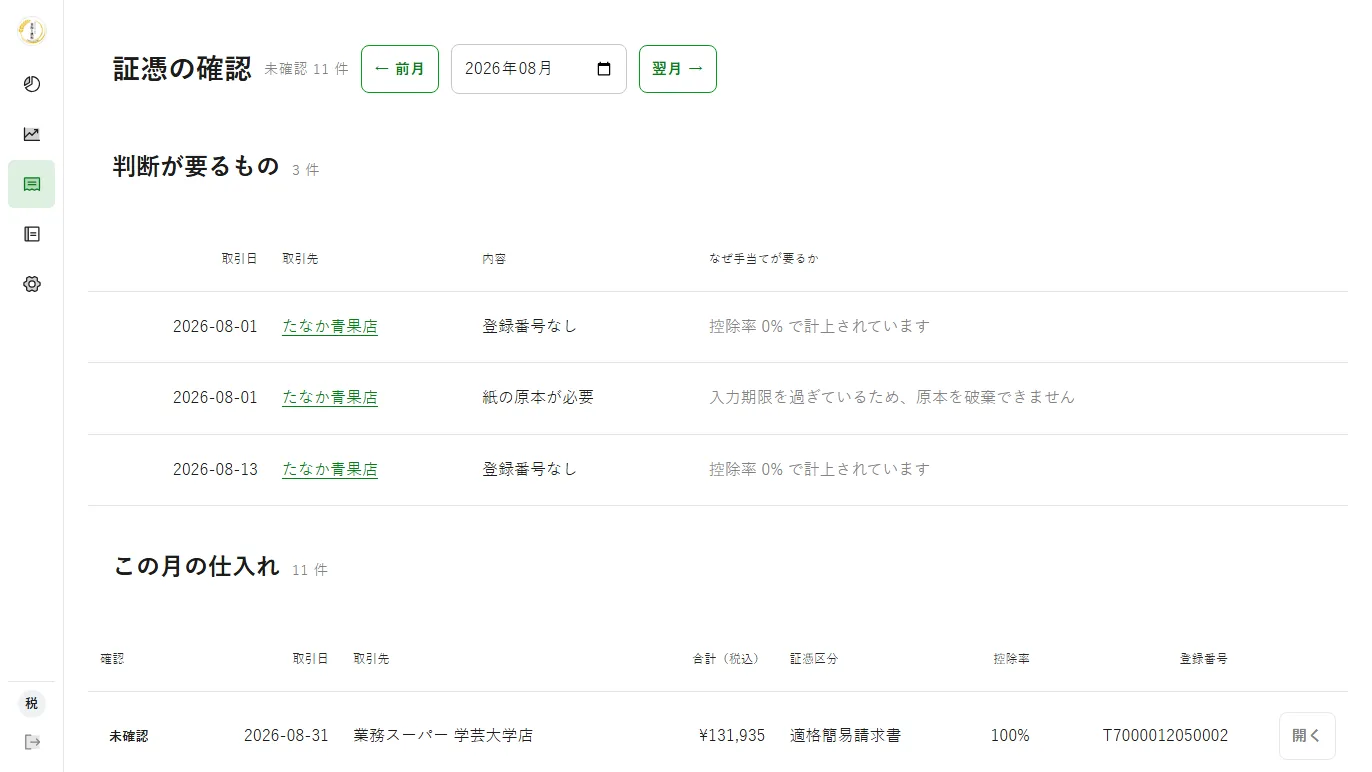Click the 入力期限を過ぎているため reason text
The image size is (1372, 772).
coord(892,397)
